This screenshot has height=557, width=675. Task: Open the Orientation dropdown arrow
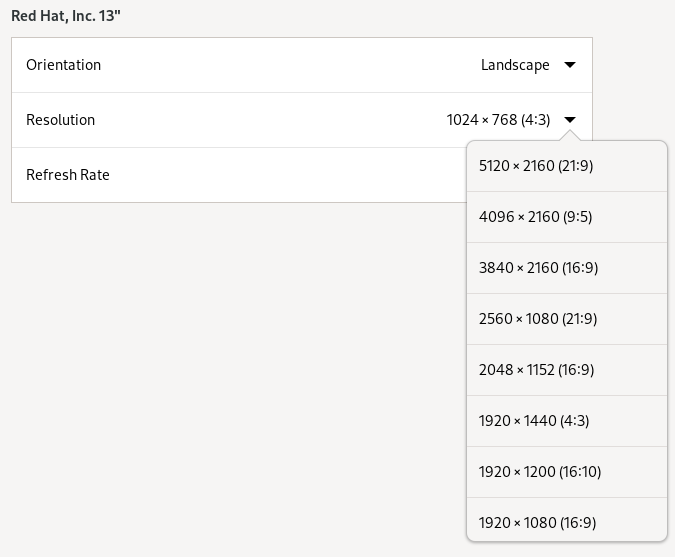[x=570, y=65]
